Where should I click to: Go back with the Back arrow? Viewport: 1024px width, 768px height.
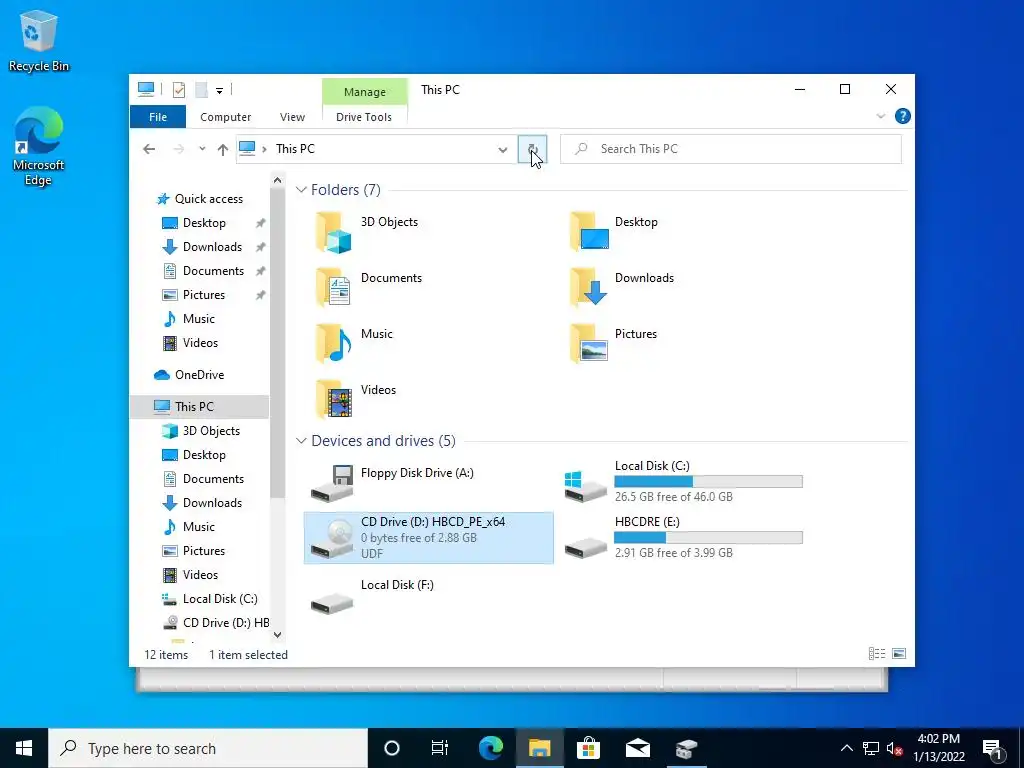point(149,150)
